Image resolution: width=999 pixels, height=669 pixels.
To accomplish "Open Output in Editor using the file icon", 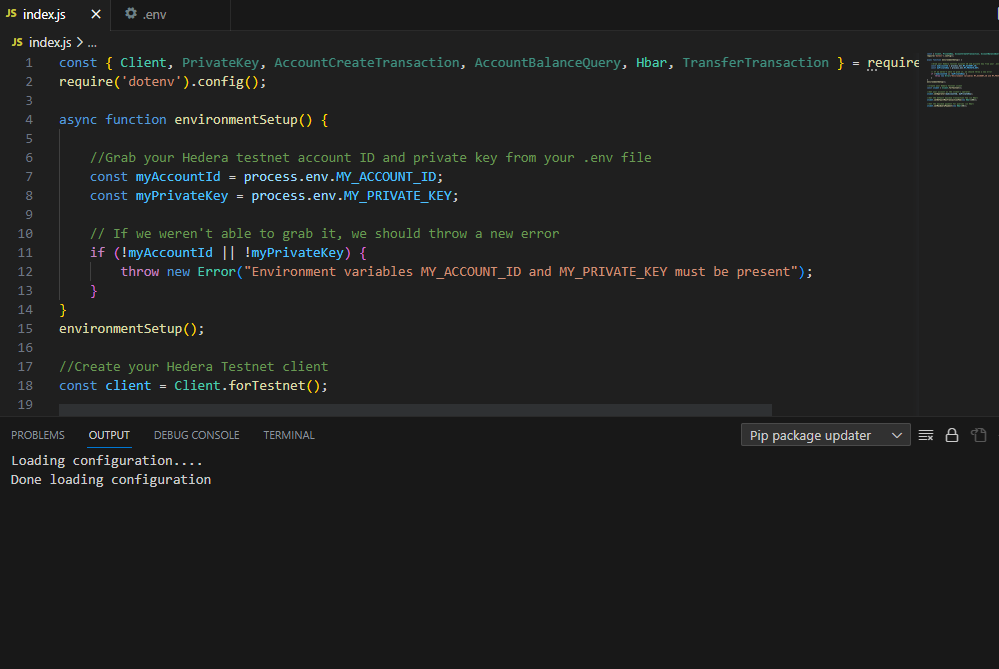I will click(x=979, y=434).
